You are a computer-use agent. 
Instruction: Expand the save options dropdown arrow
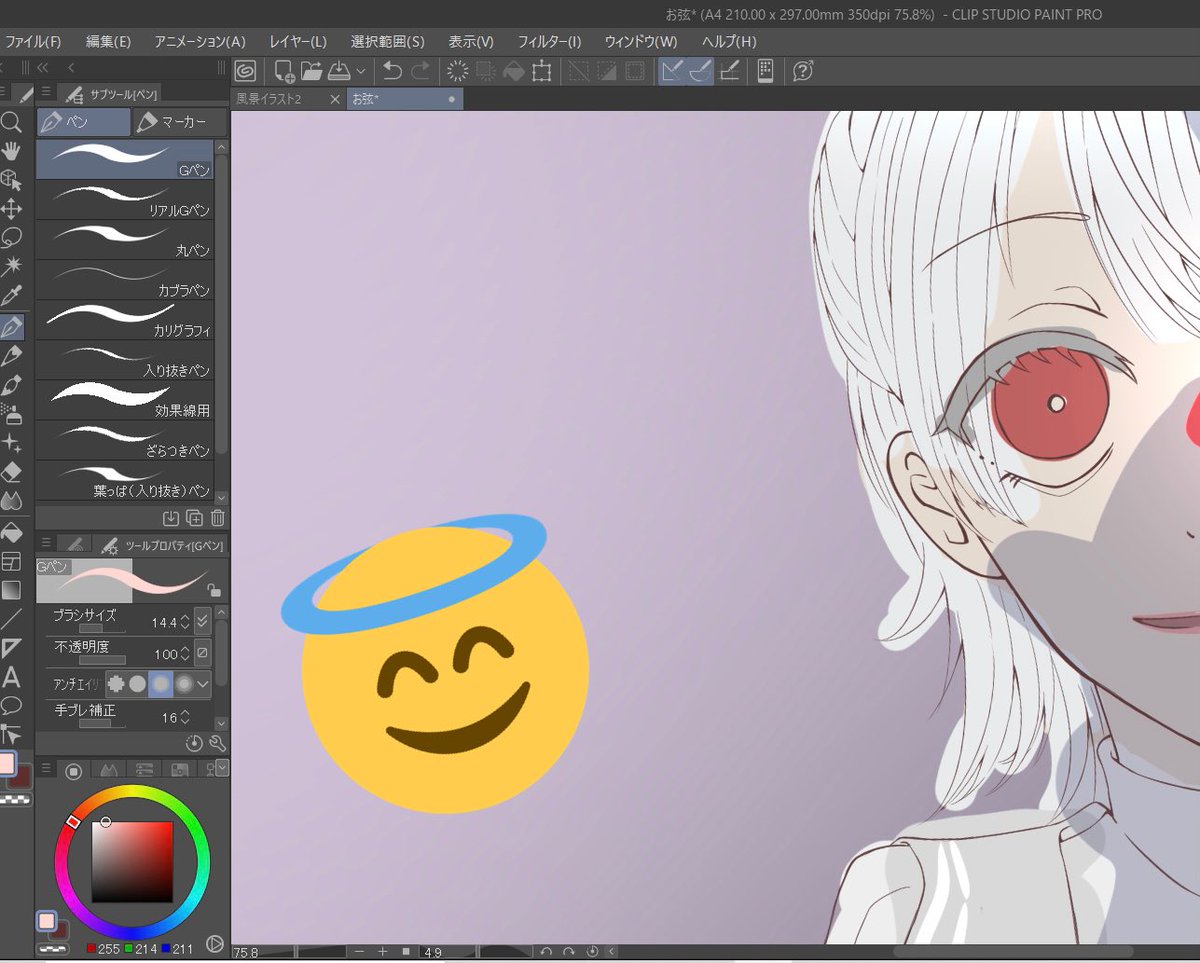360,71
